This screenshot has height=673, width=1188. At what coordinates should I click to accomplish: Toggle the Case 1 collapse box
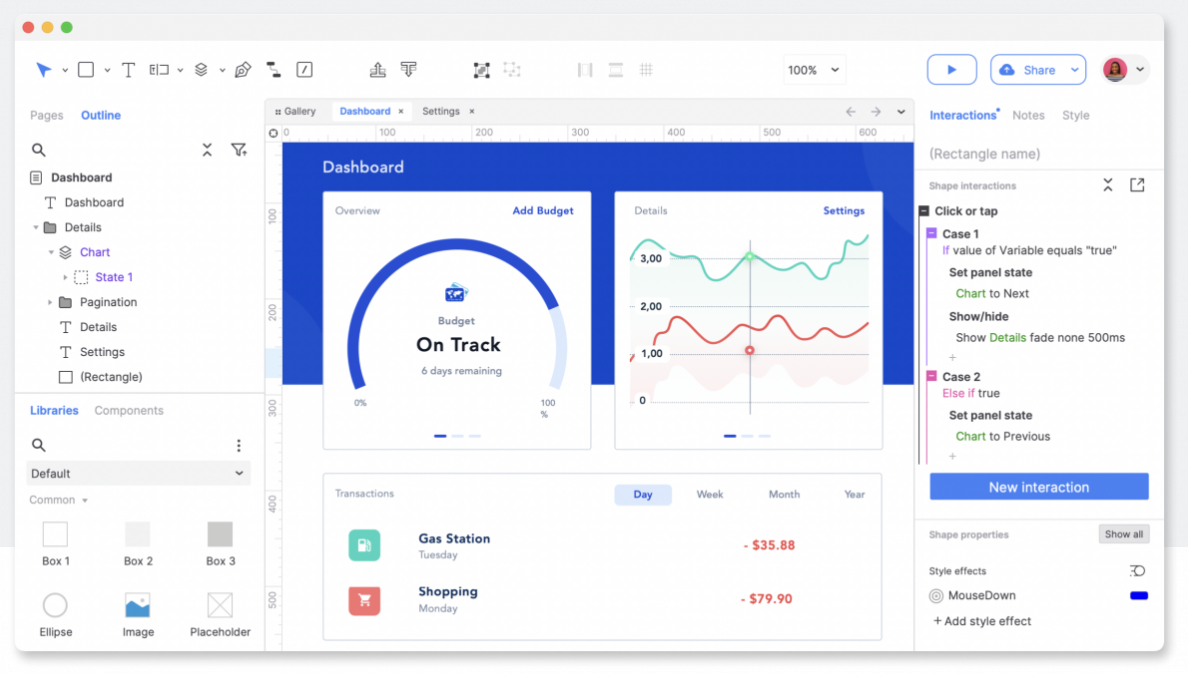932,233
